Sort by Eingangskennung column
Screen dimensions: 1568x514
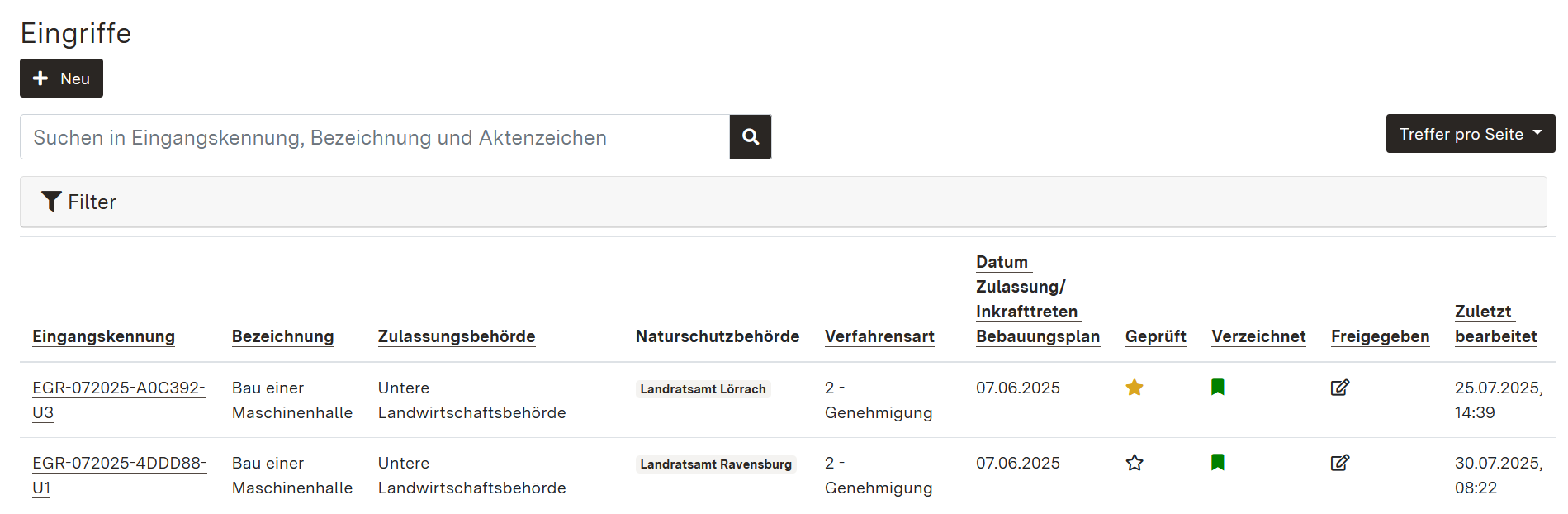tap(103, 336)
